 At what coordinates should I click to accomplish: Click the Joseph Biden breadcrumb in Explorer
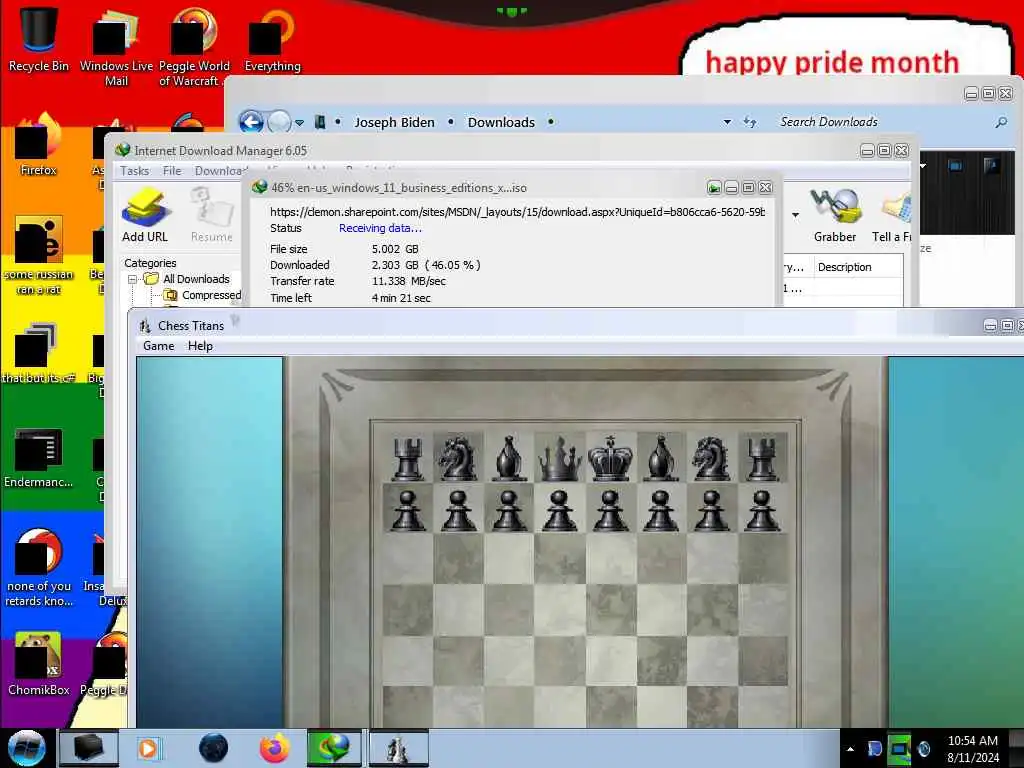point(394,122)
